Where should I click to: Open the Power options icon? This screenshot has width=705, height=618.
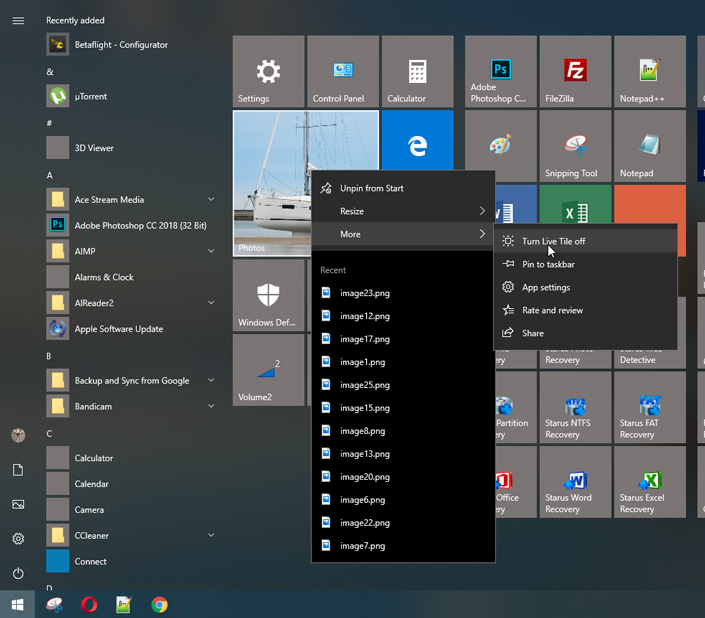pos(18,573)
